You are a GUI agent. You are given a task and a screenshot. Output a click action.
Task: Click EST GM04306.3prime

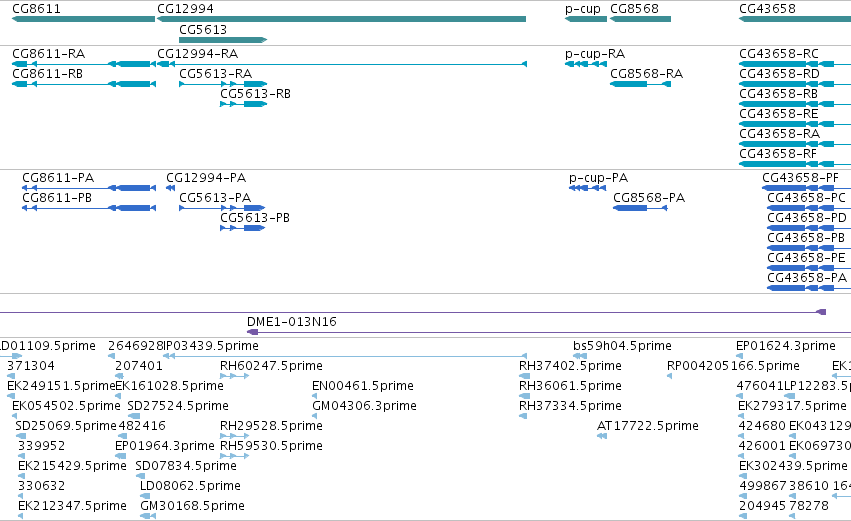pos(314,416)
